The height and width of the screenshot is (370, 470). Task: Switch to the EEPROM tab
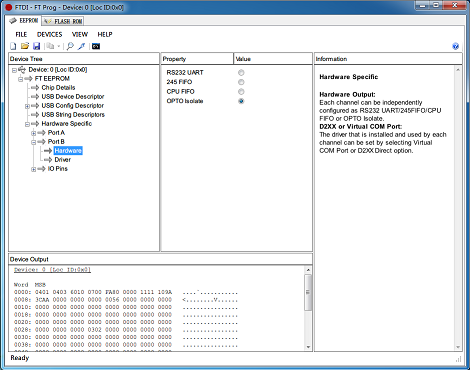[x=24, y=21]
